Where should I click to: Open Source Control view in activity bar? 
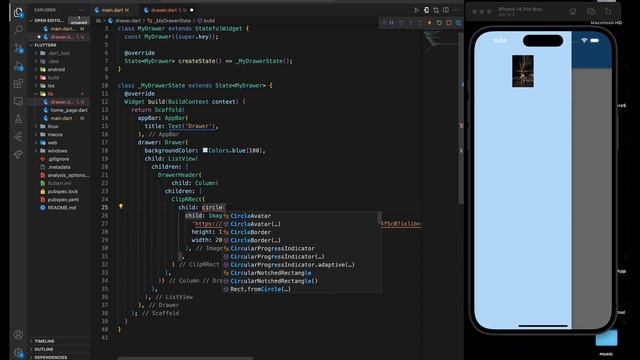pos(18,49)
